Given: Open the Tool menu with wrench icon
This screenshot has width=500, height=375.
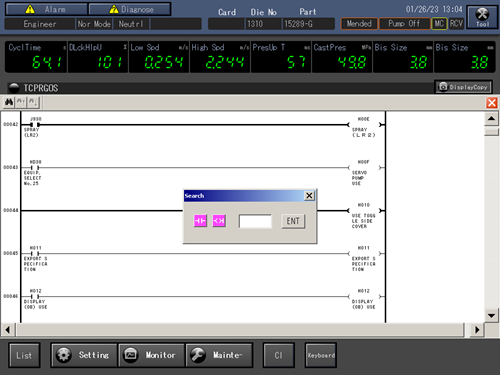Looking at the screenshot, I should (x=482, y=17).
